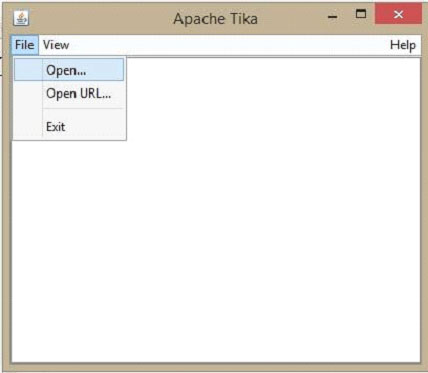428x373 pixels.
Task: Quit the application using Exit item
Action: (69, 127)
